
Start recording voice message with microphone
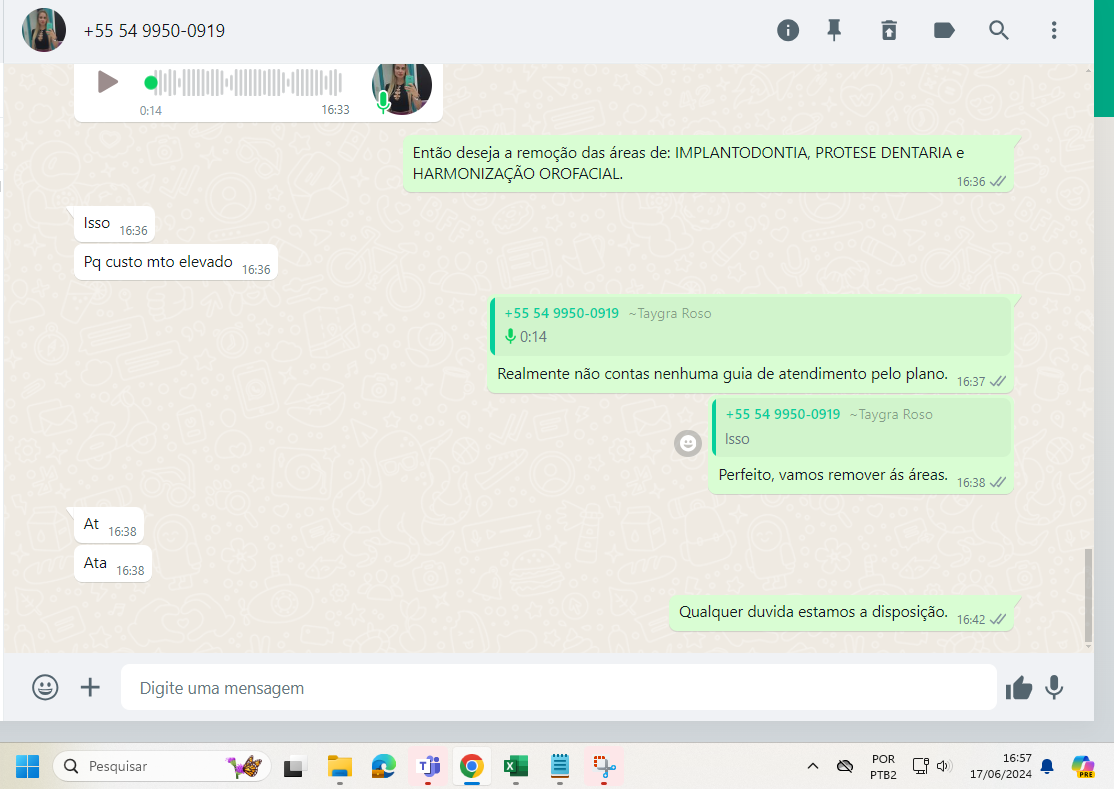(1054, 687)
